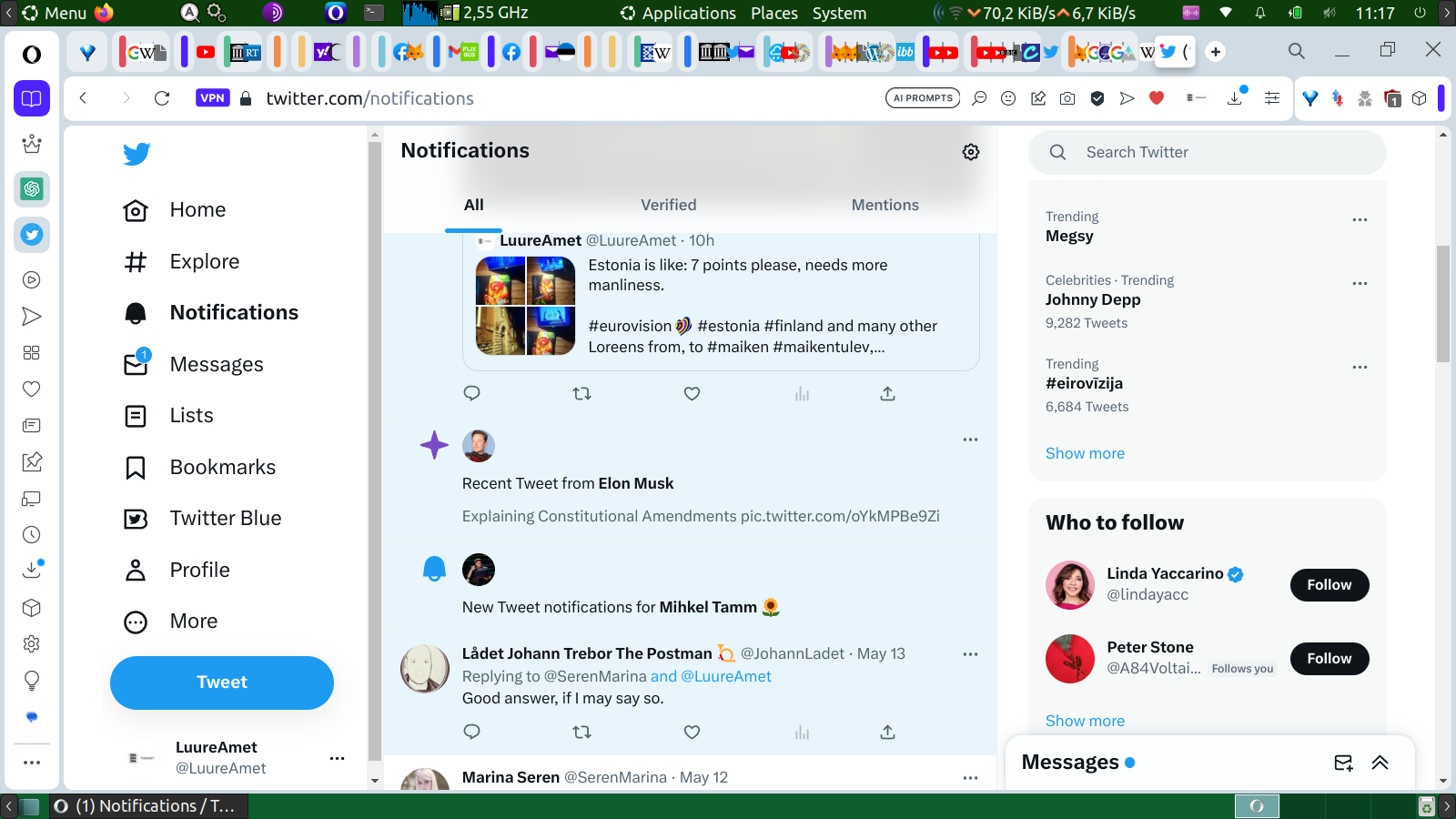1456x819 pixels.
Task: View analytics of LuureAmet's Estonia tweet
Action: [x=802, y=393]
